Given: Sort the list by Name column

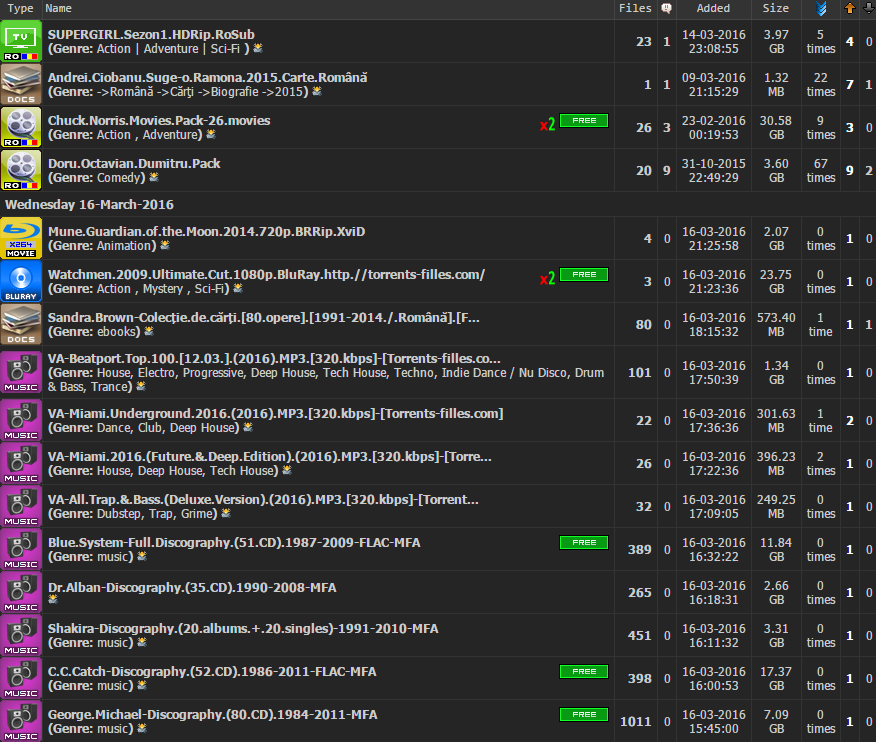Looking at the screenshot, I should tap(58, 8).
